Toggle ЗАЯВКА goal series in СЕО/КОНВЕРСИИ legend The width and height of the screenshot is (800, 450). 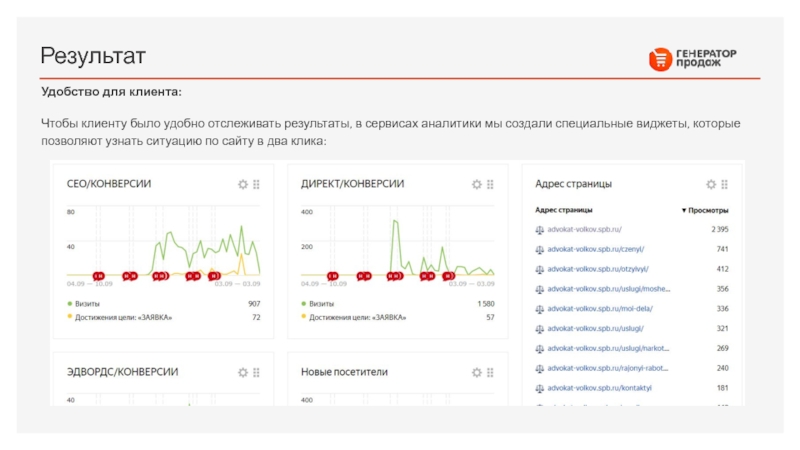(123, 317)
